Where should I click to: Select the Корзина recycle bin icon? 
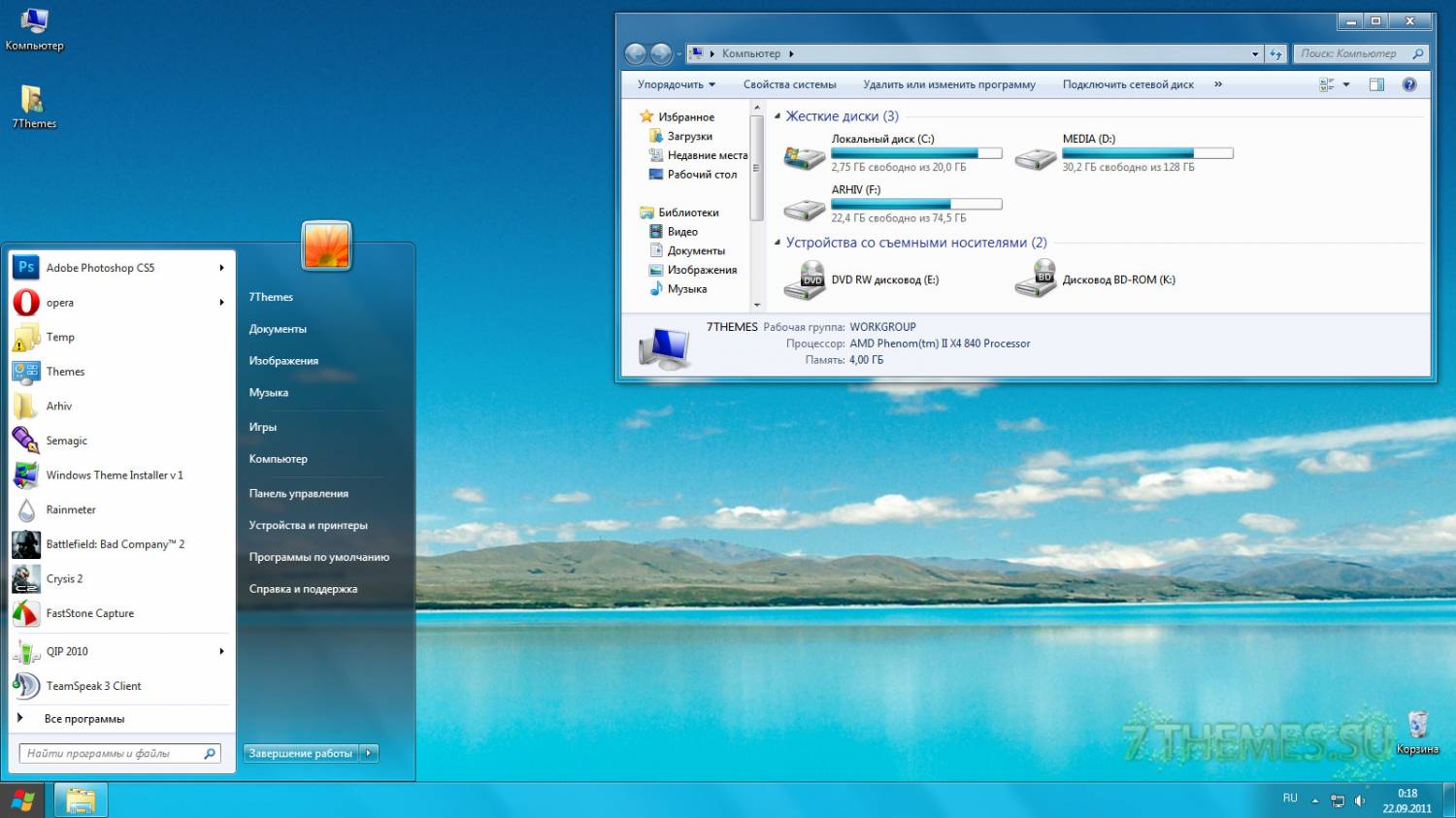click(1417, 732)
